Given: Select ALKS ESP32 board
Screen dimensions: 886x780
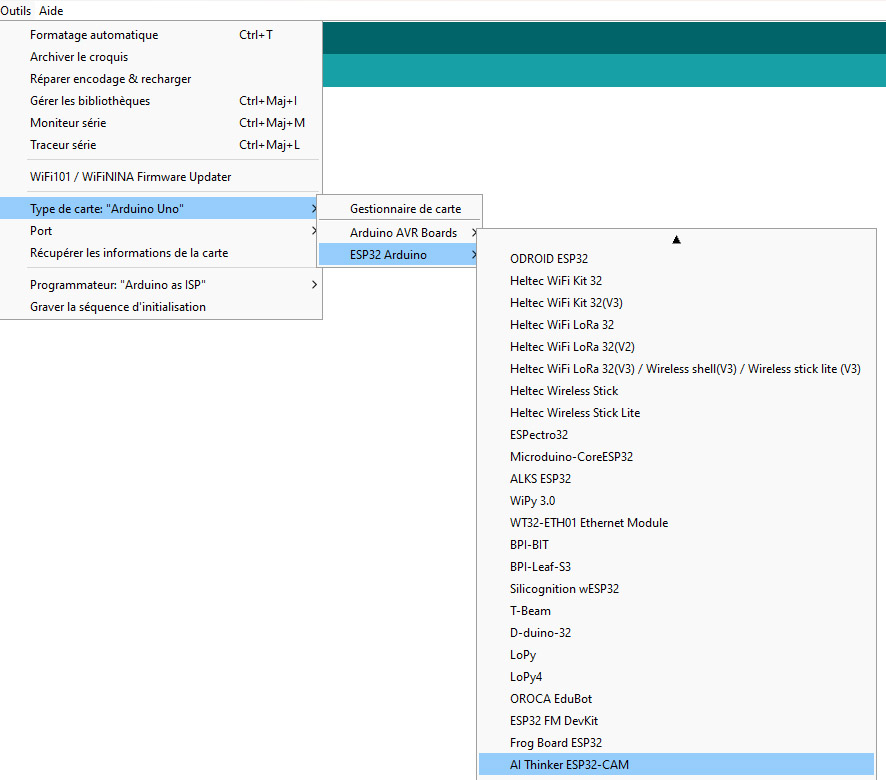Looking at the screenshot, I should point(676,479).
